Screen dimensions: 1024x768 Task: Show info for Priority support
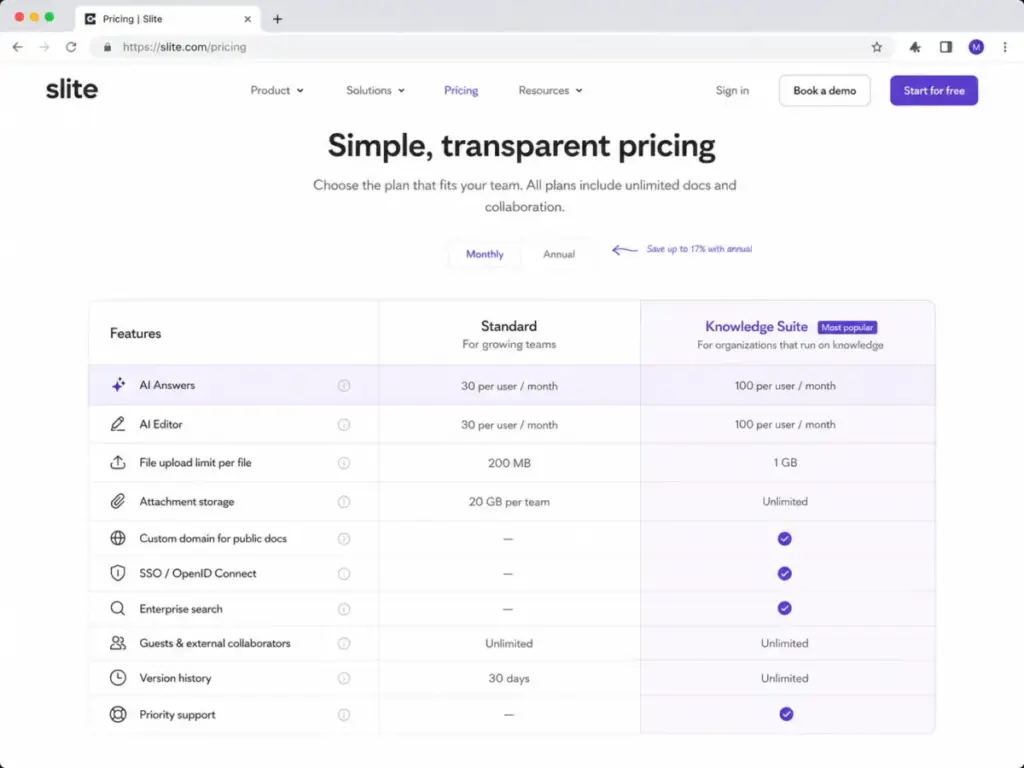(344, 714)
